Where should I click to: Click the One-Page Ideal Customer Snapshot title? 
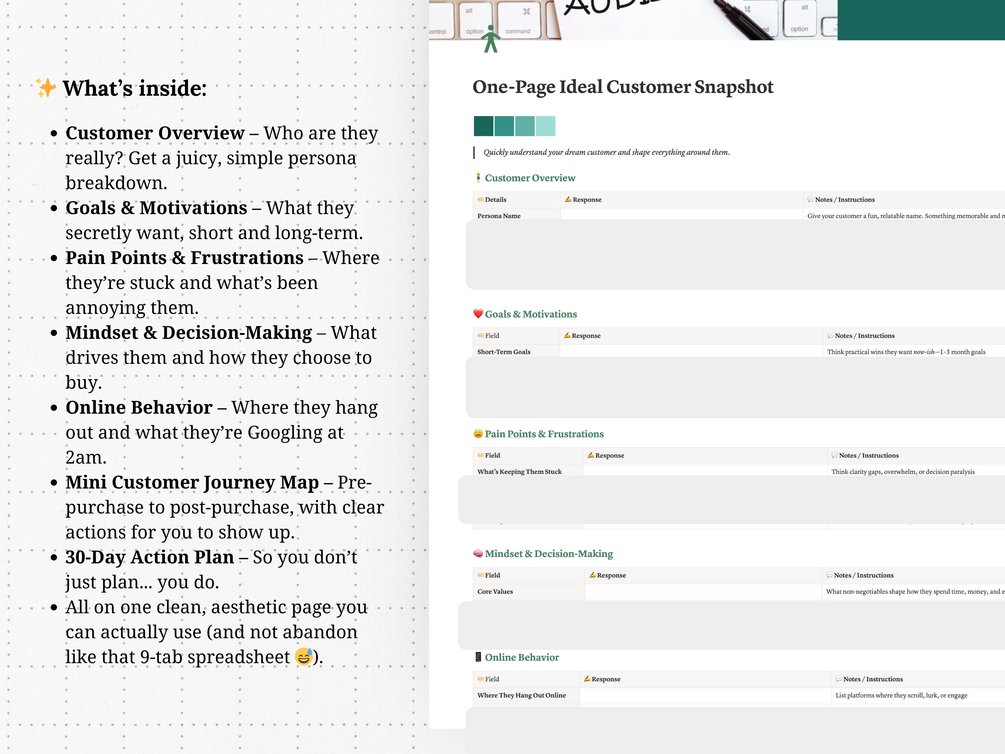pos(623,87)
